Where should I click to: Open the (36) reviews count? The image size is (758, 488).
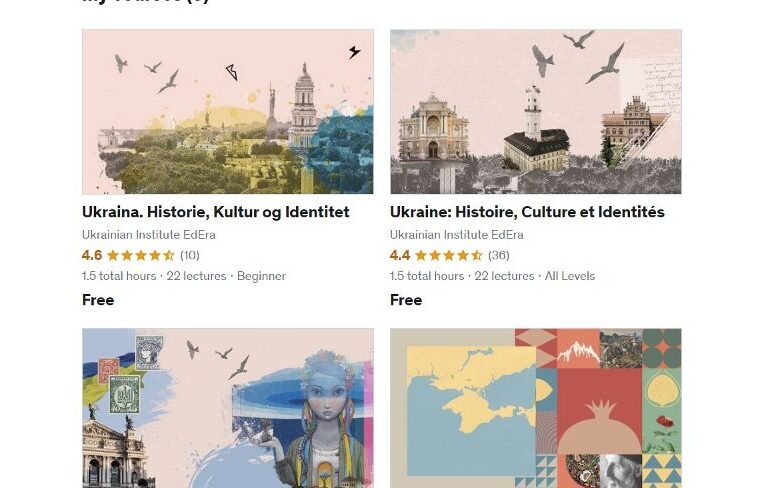click(498, 255)
